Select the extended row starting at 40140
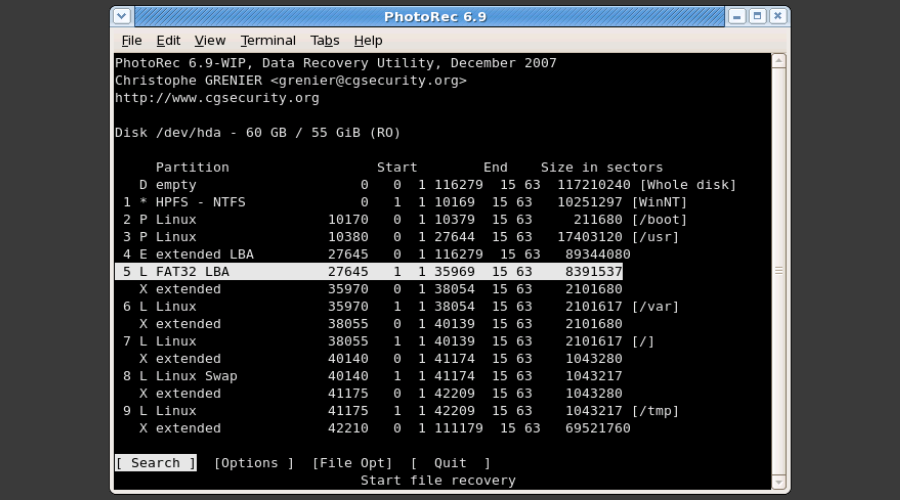The width and height of the screenshot is (900, 500). tap(381, 358)
